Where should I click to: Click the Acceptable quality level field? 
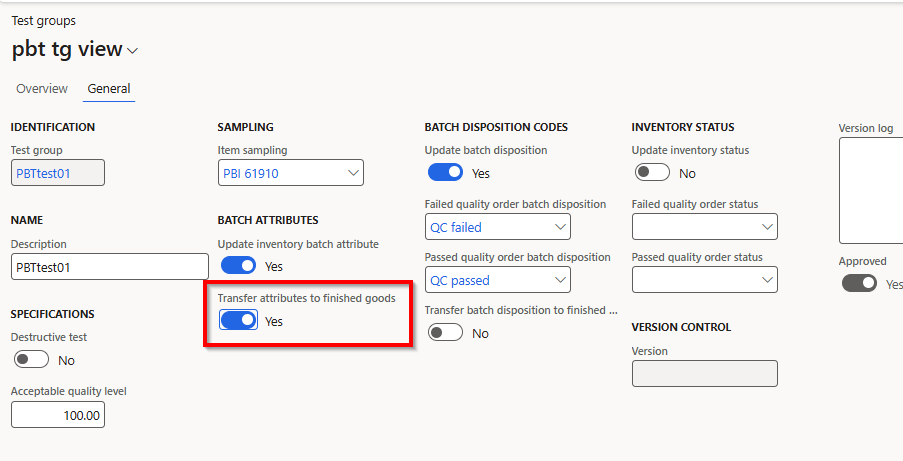58,415
